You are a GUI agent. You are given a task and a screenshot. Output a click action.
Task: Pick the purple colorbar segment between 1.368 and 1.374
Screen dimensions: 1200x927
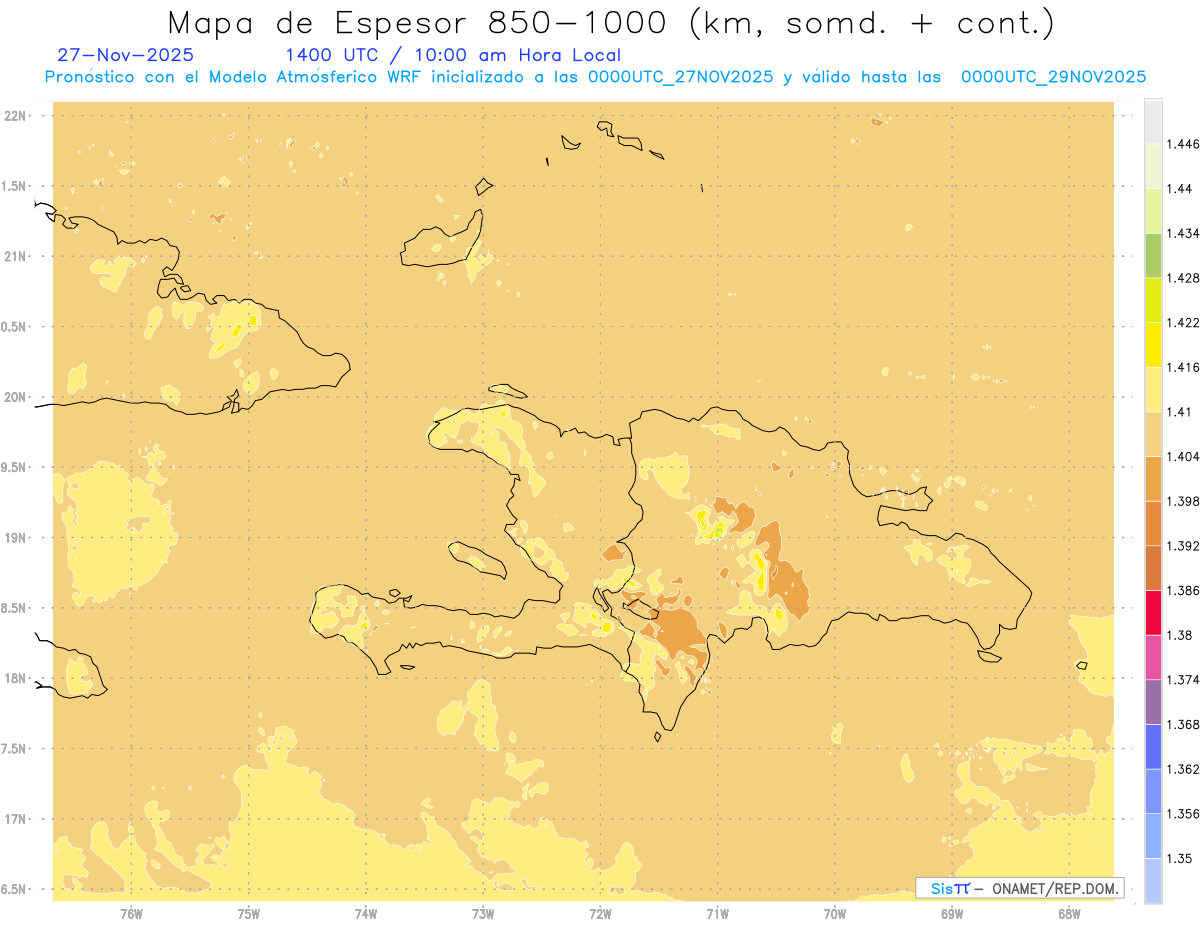pos(1153,702)
